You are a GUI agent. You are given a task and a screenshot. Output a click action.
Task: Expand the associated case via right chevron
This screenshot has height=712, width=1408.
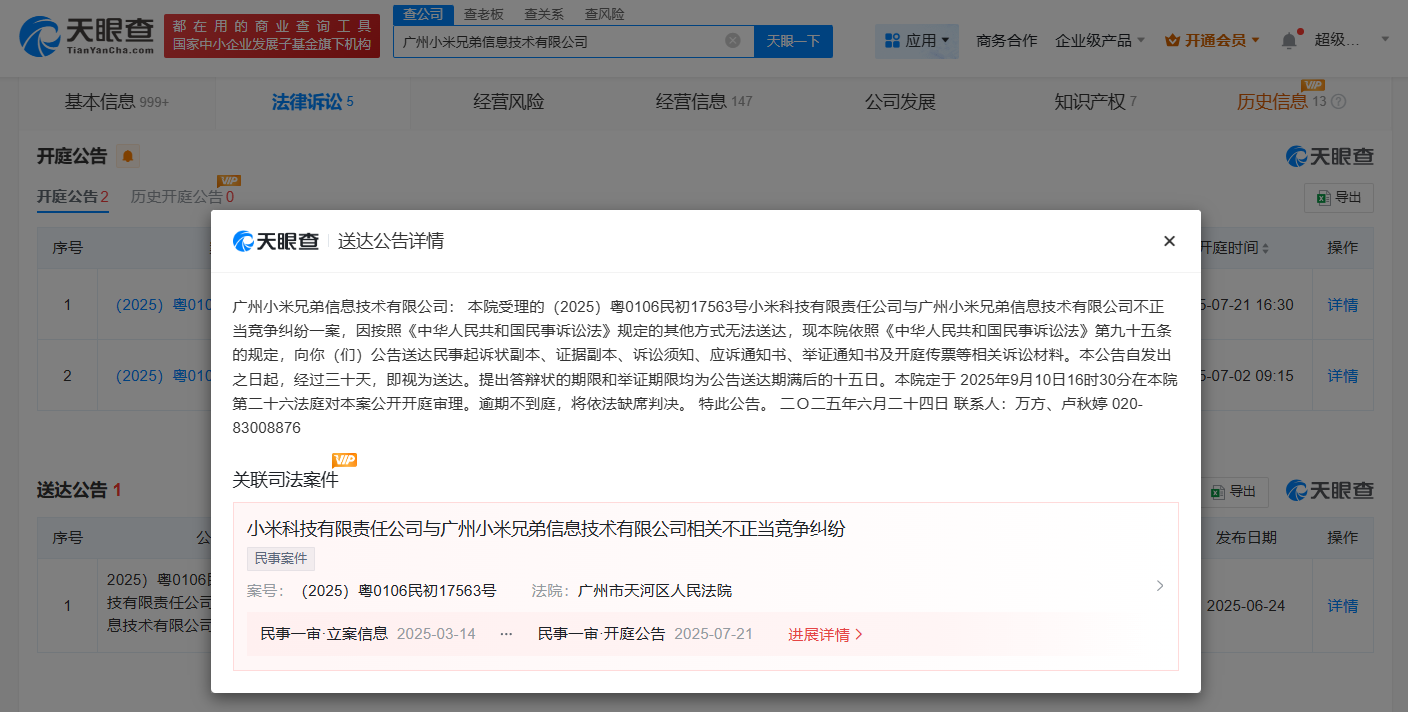coord(1159,585)
